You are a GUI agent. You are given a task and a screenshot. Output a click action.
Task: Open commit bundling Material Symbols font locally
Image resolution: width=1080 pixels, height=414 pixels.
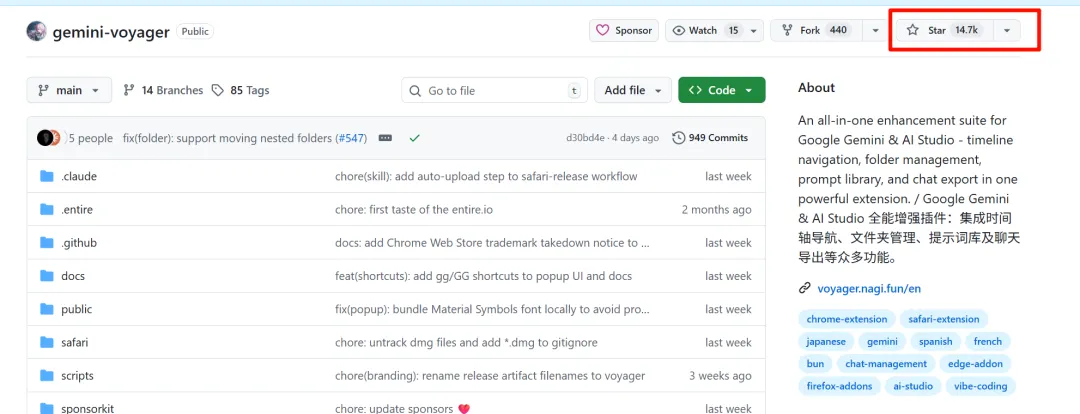click(x=492, y=309)
